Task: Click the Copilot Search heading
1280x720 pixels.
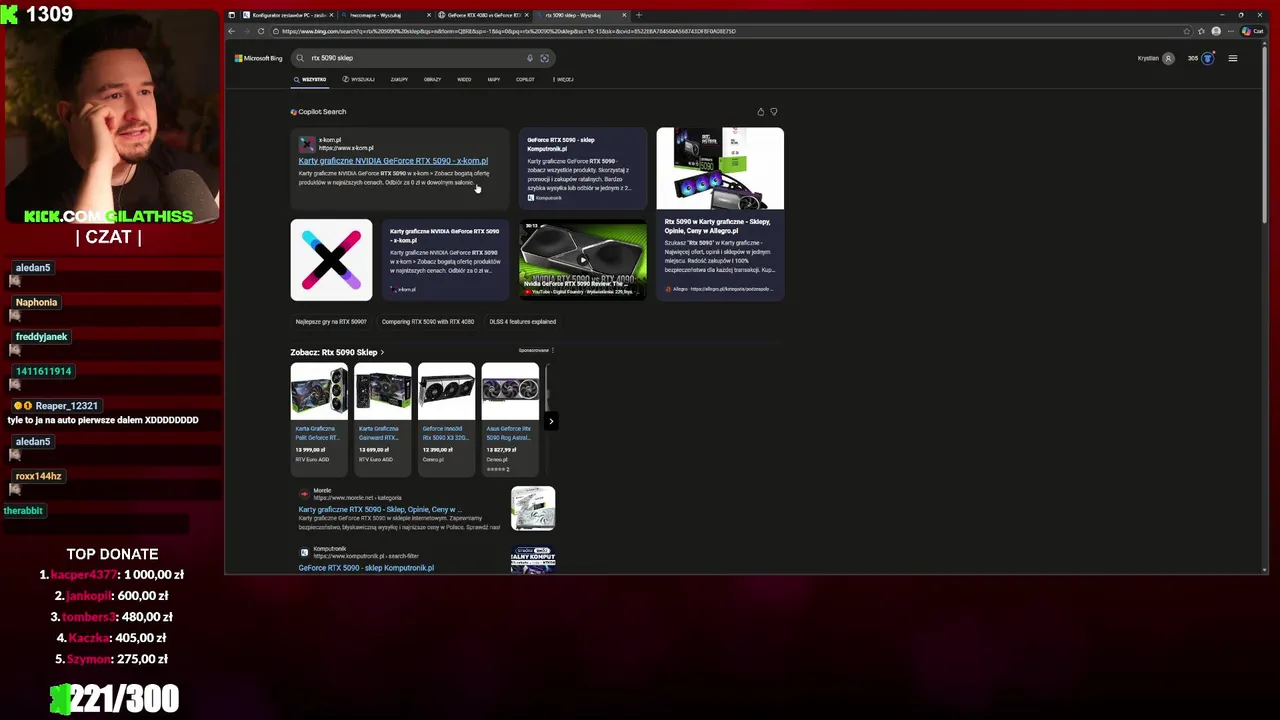Action: [x=321, y=112]
